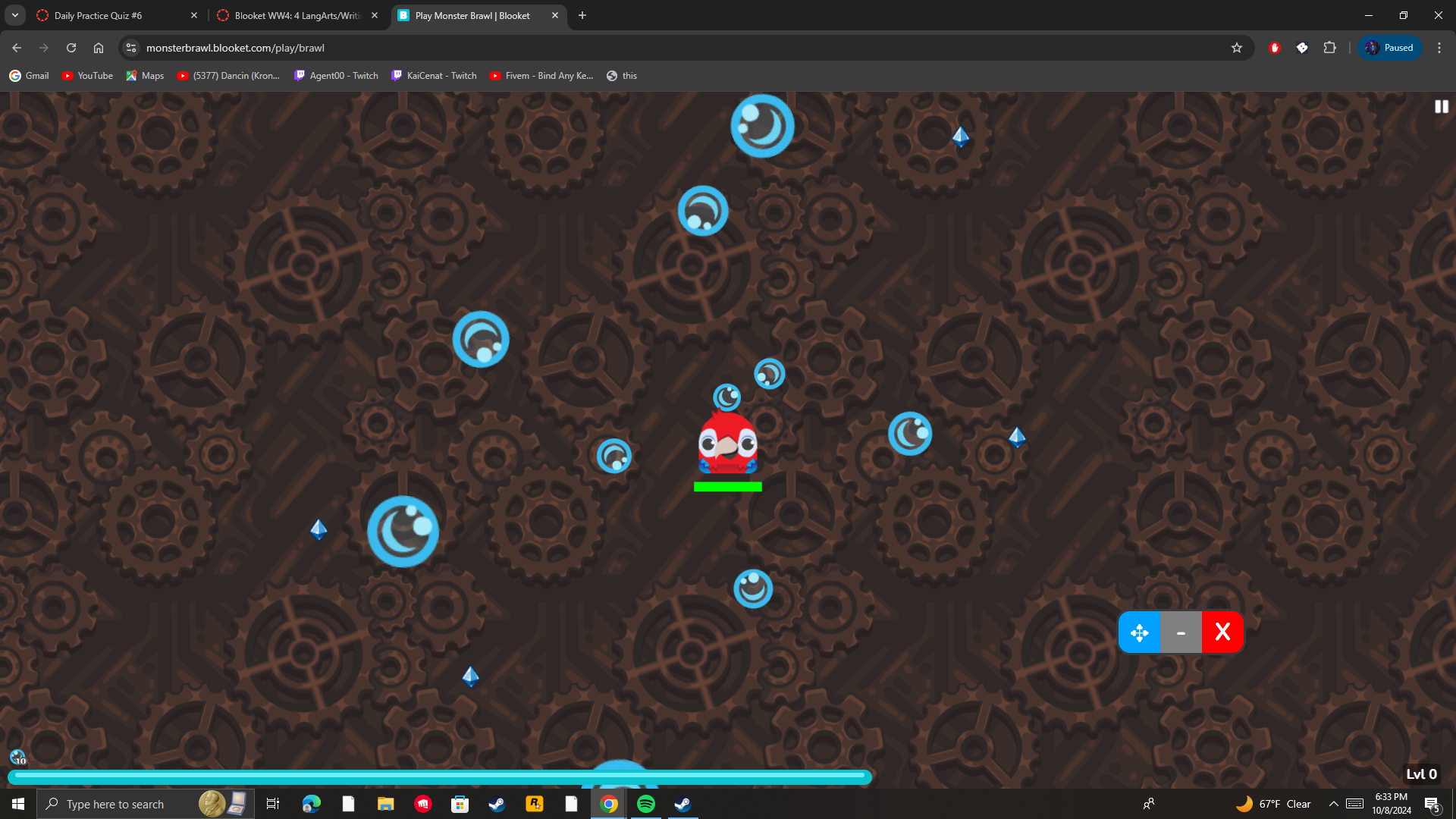Bookmark this page with the star icon
The height and width of the screenshot is (819, 1456).
point(1237,48)
